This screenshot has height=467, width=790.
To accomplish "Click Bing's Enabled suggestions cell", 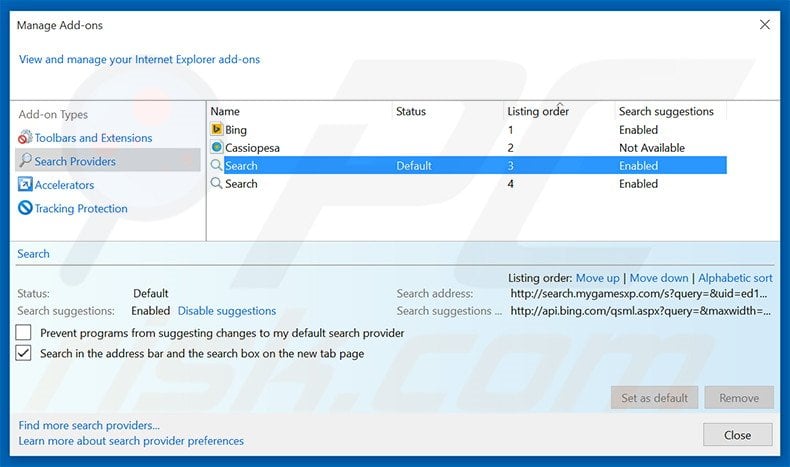I will pyautogui.click(x=638, y=129).
